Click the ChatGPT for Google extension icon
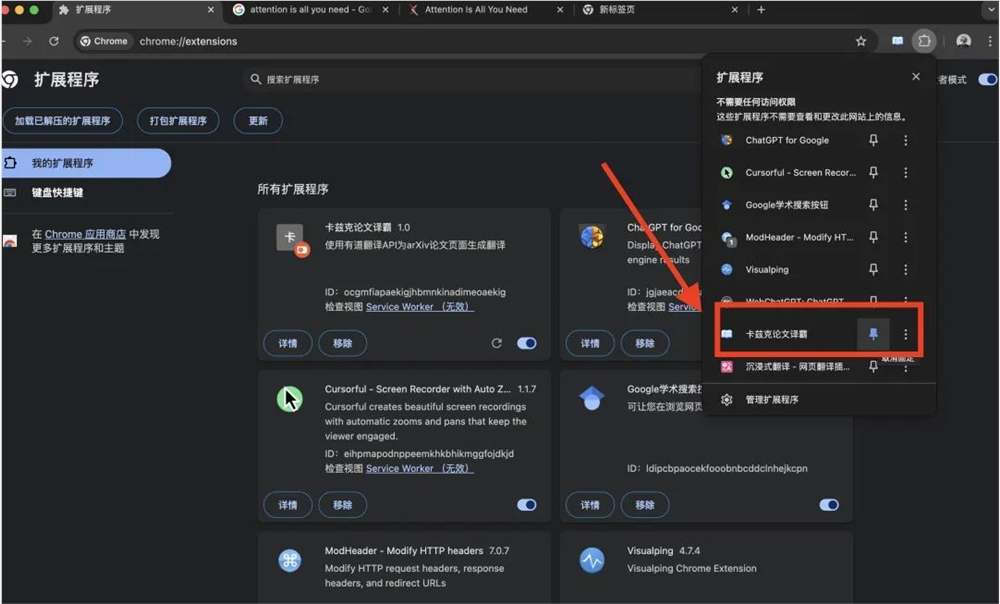1000x604 pixels. (x=727, y=140)
